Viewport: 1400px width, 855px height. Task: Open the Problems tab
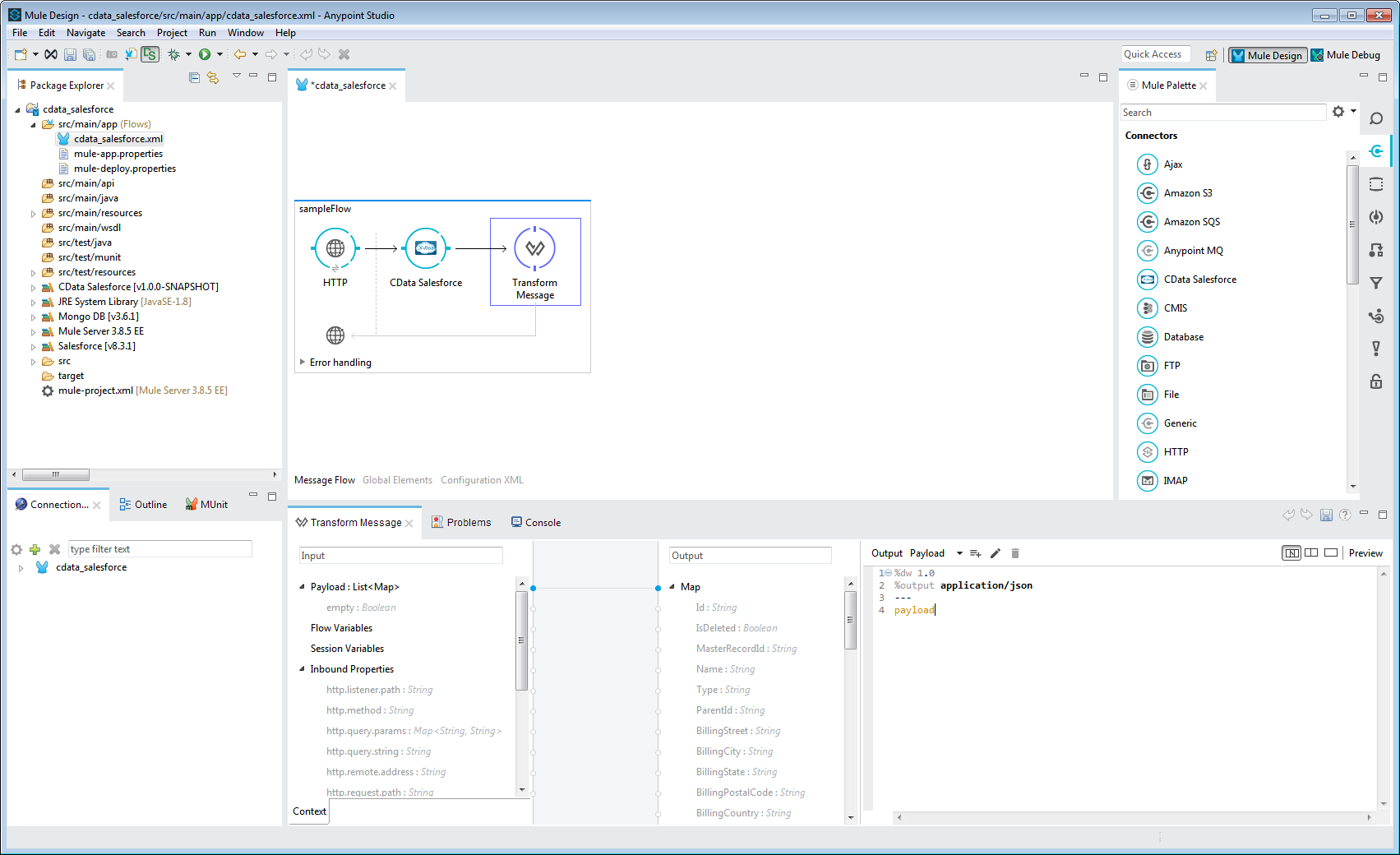click(x=461, y=523)
